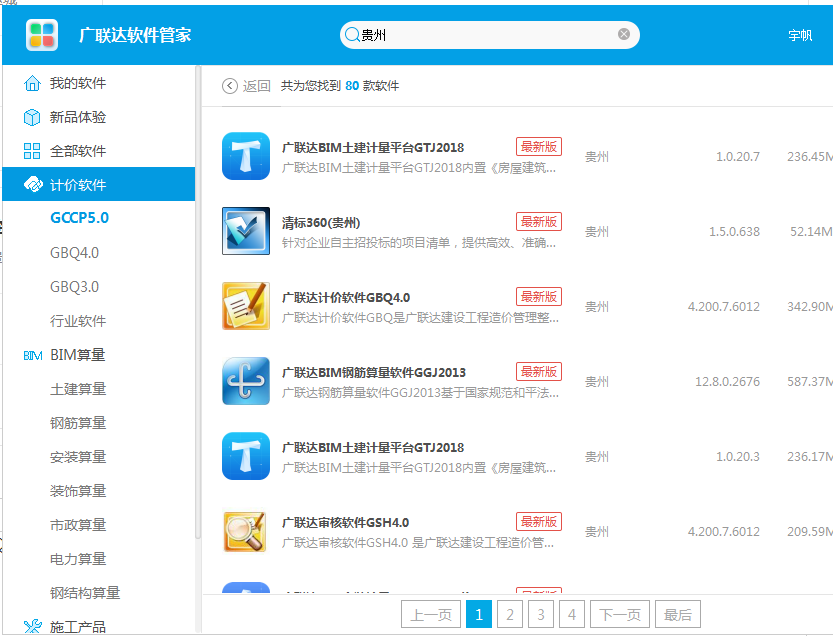
Task: Open 广联达BIM钢筋算量软件GGJ2013 title
Action: point(373,372)
